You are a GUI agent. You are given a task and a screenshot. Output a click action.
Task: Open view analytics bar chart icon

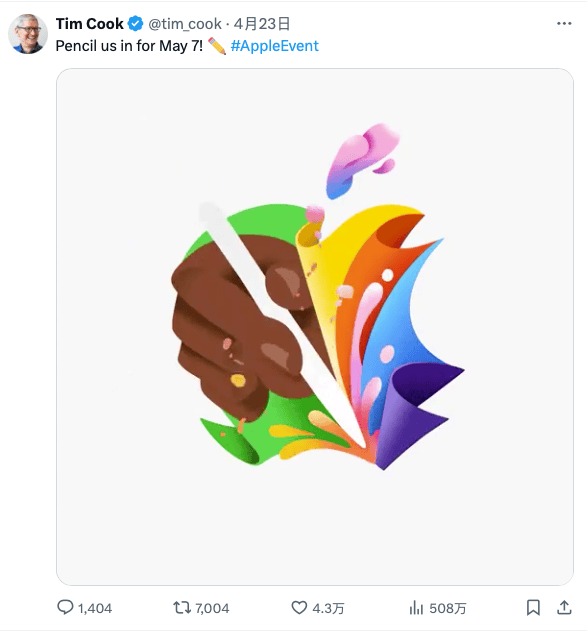[x=416, y=608]
